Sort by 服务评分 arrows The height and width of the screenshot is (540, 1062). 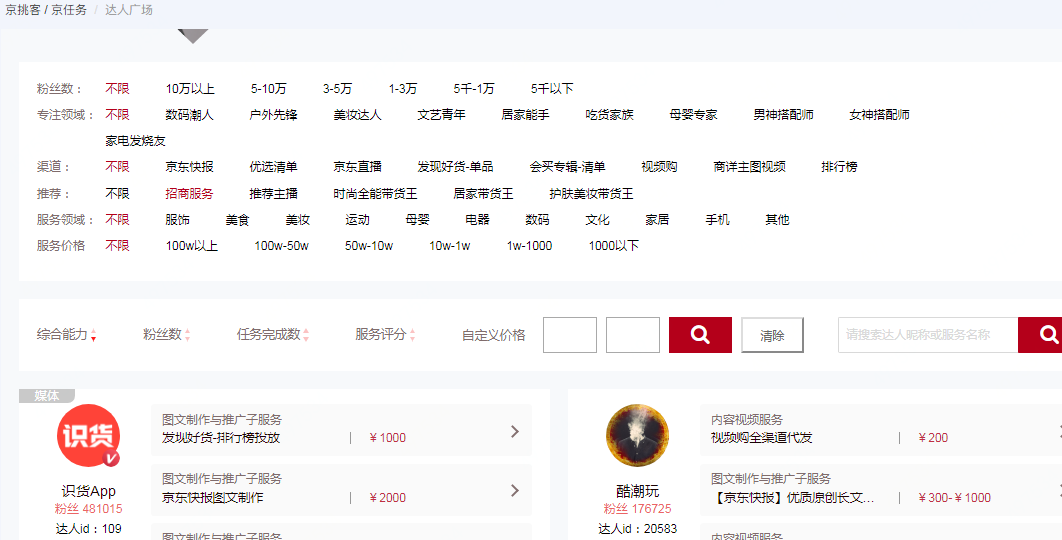(412, 335)
